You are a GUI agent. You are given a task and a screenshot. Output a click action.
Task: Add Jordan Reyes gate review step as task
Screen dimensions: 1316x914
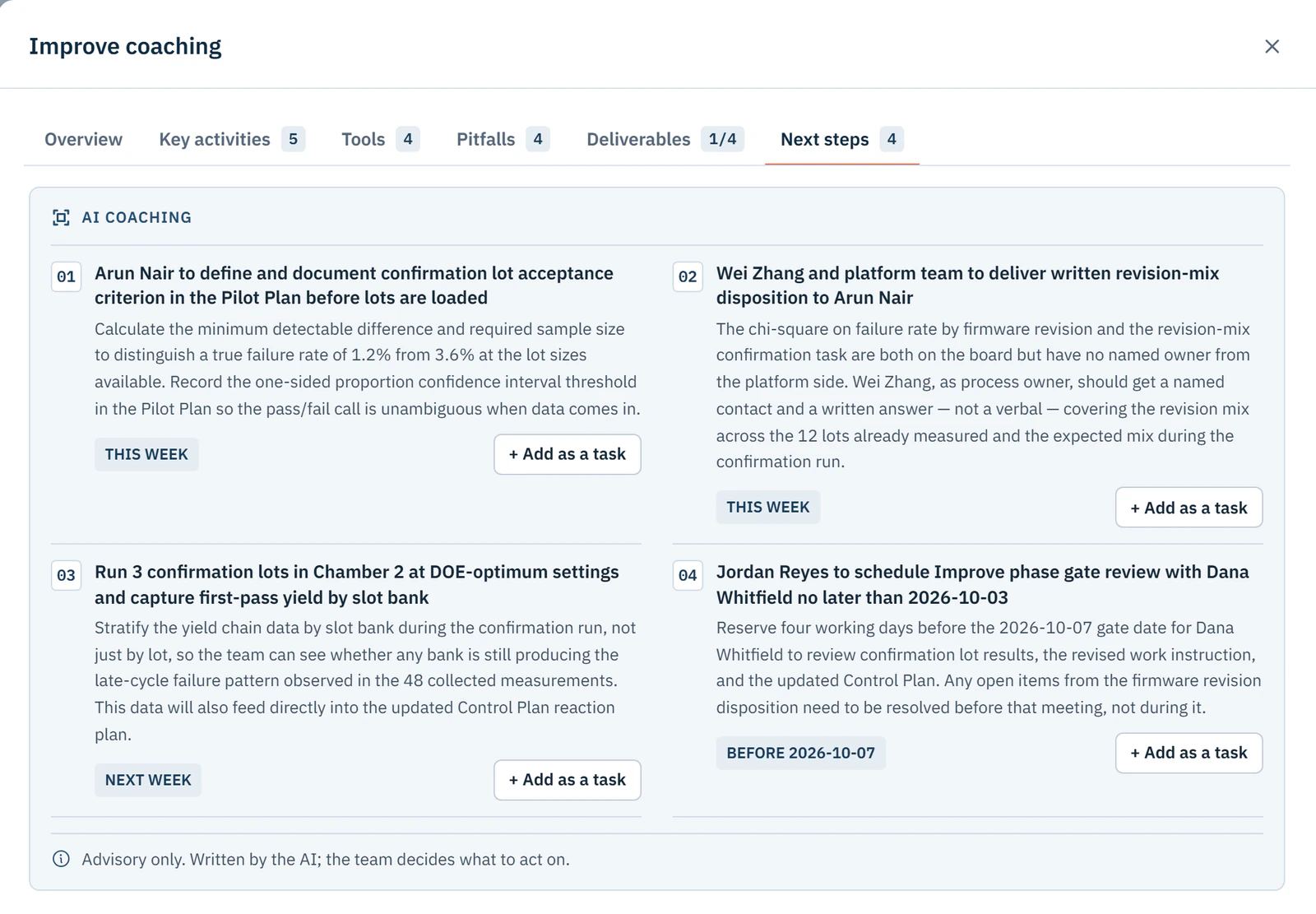click(1189, 753)
